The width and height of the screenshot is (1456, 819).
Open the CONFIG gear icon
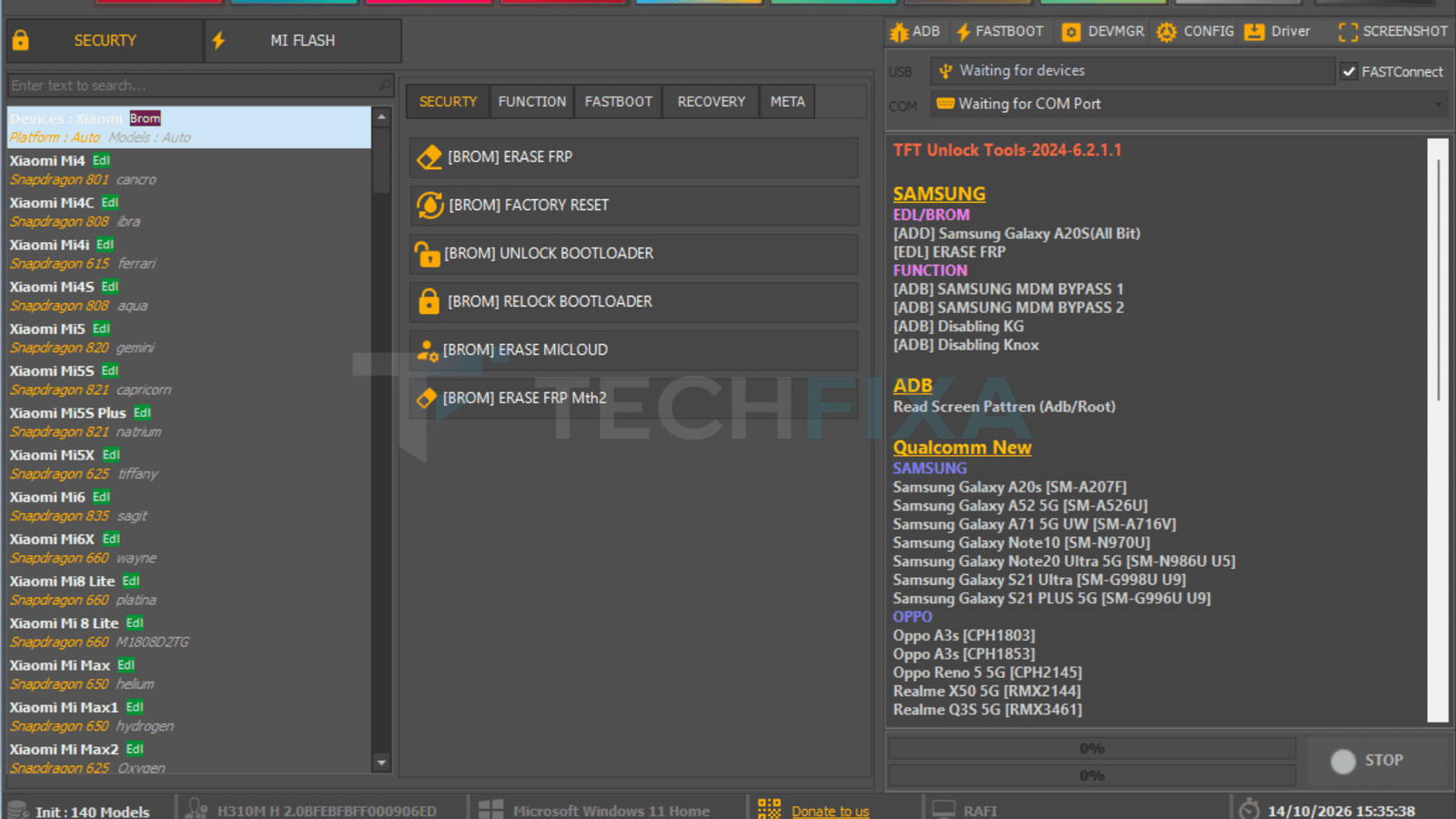pos(1167,32)
